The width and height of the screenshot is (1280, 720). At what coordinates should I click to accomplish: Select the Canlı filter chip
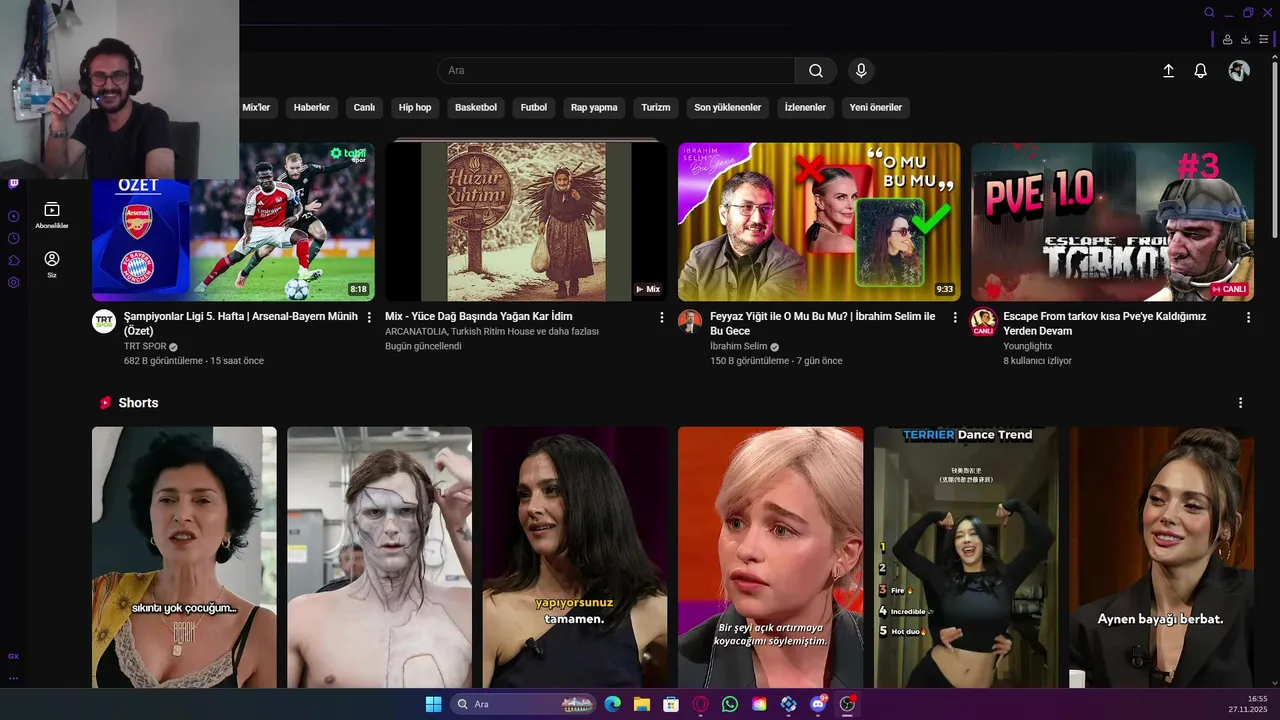[364, 107]
